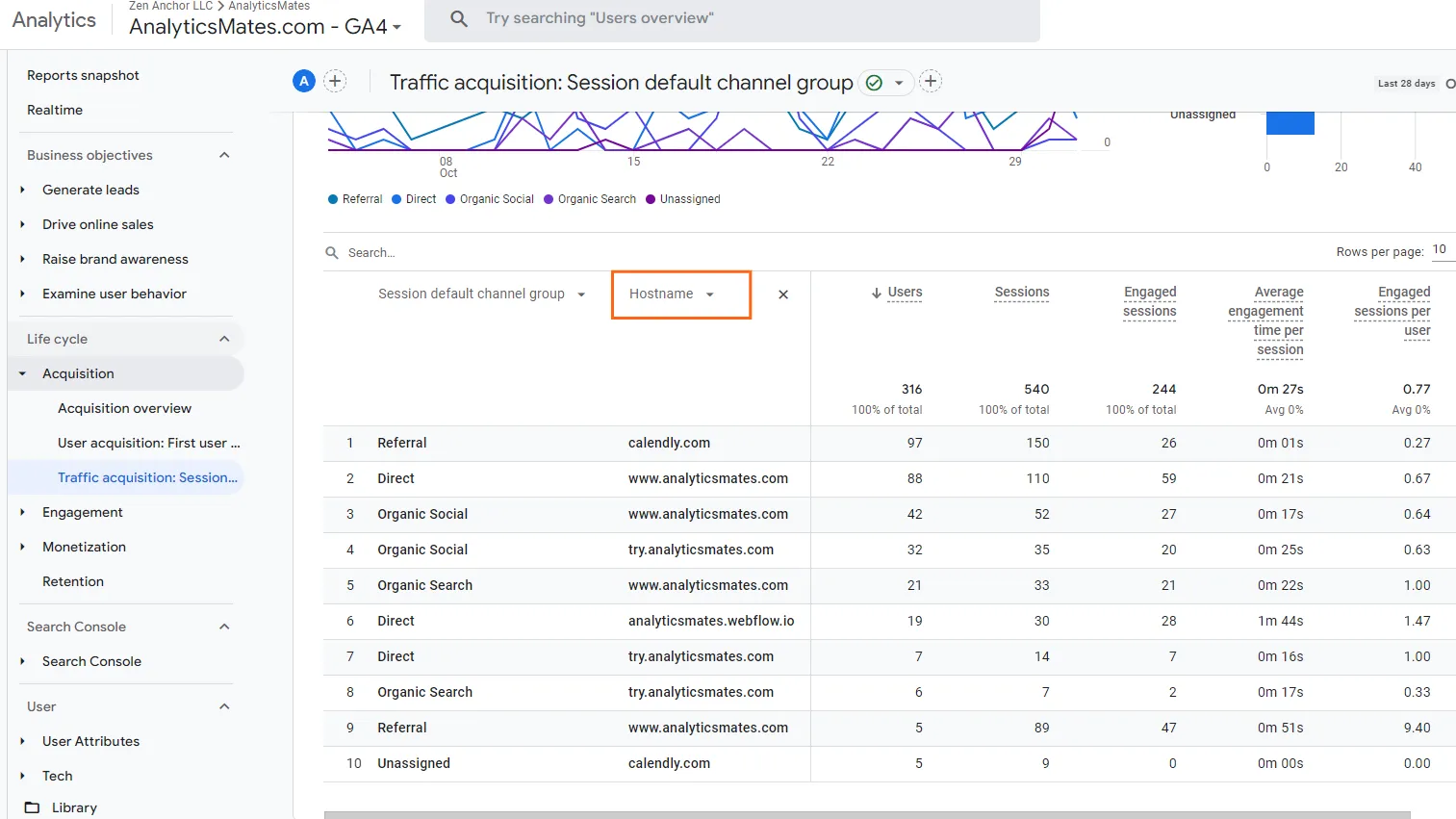
Task: Expand Tech menu
Action: click(22, 776)
